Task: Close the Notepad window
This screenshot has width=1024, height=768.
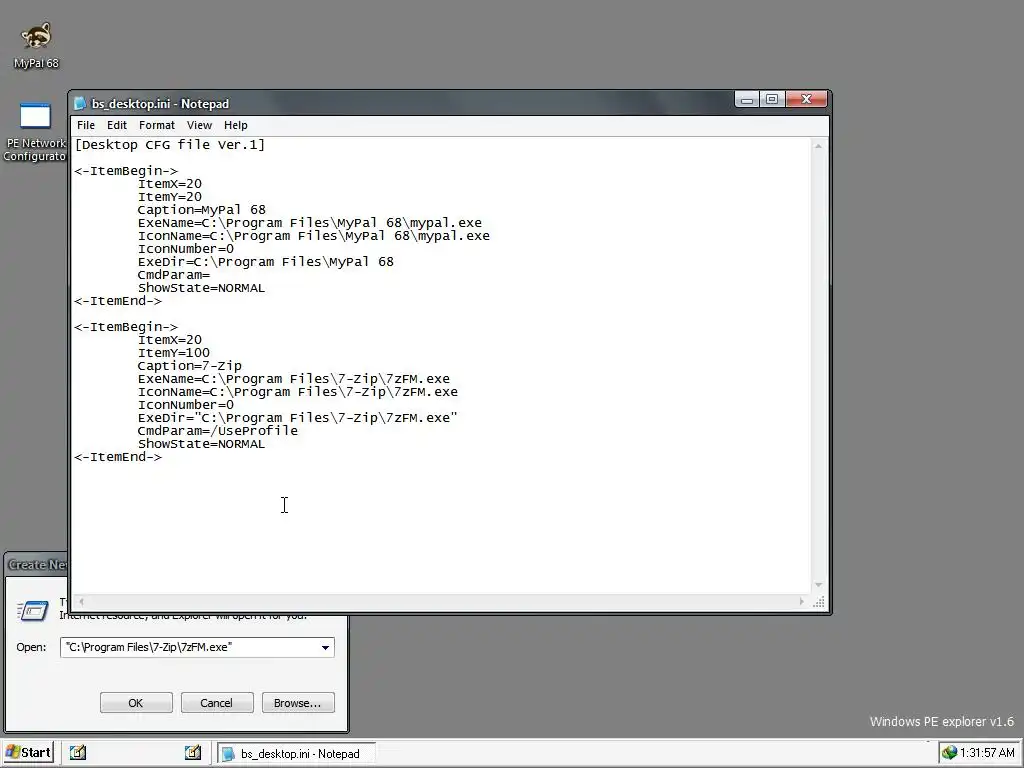Action: pyautogui.click(x=807, y=99)
